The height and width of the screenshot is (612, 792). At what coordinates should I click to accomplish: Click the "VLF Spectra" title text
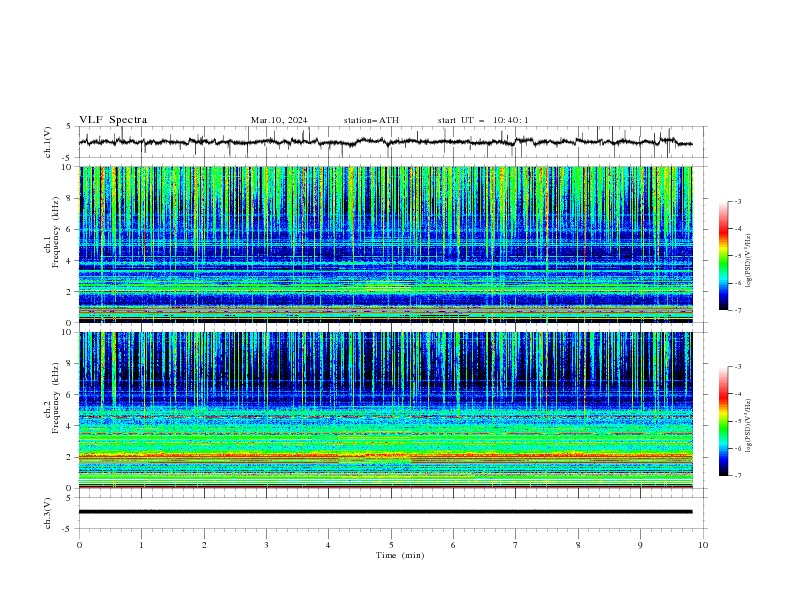point(113,120)
